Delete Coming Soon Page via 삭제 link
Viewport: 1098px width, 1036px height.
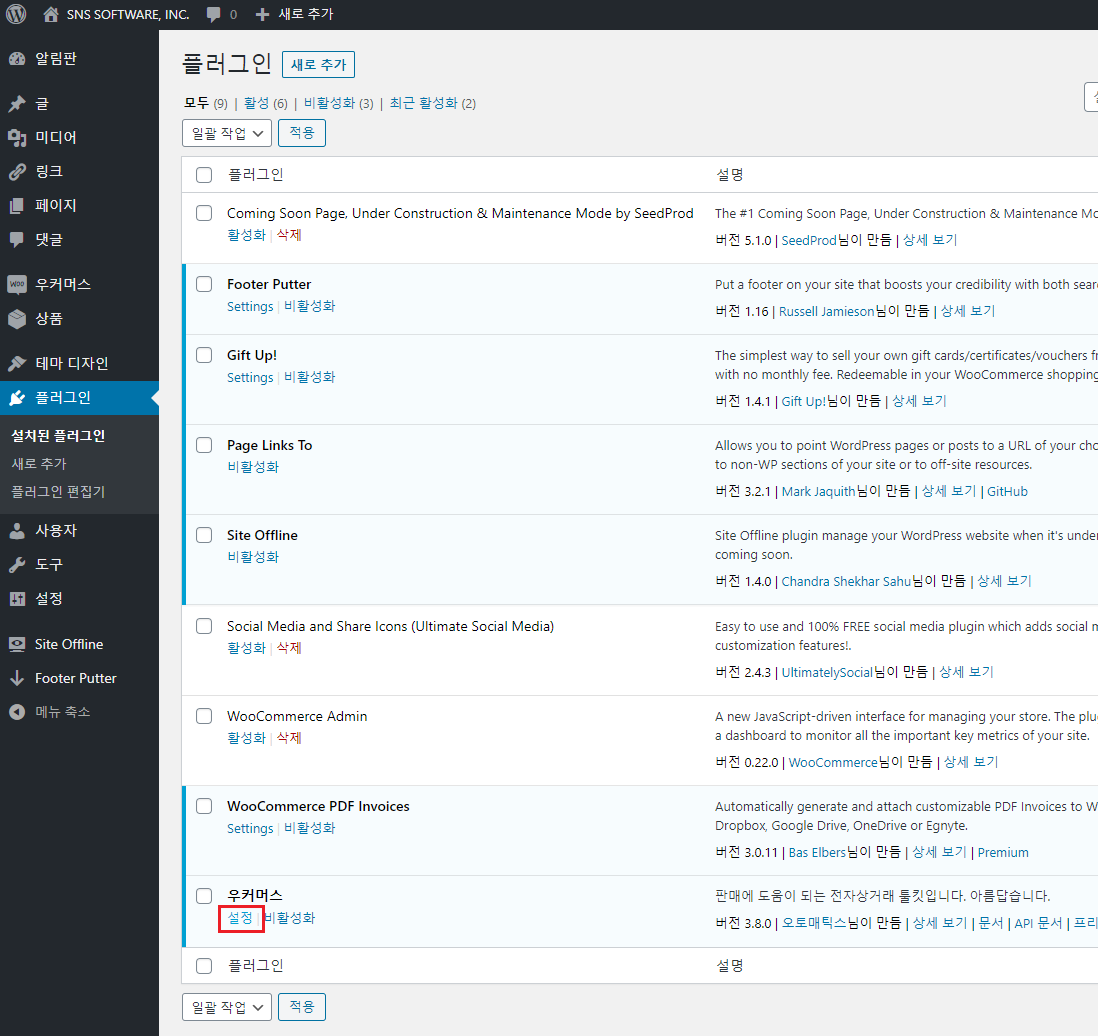point(289,235)
